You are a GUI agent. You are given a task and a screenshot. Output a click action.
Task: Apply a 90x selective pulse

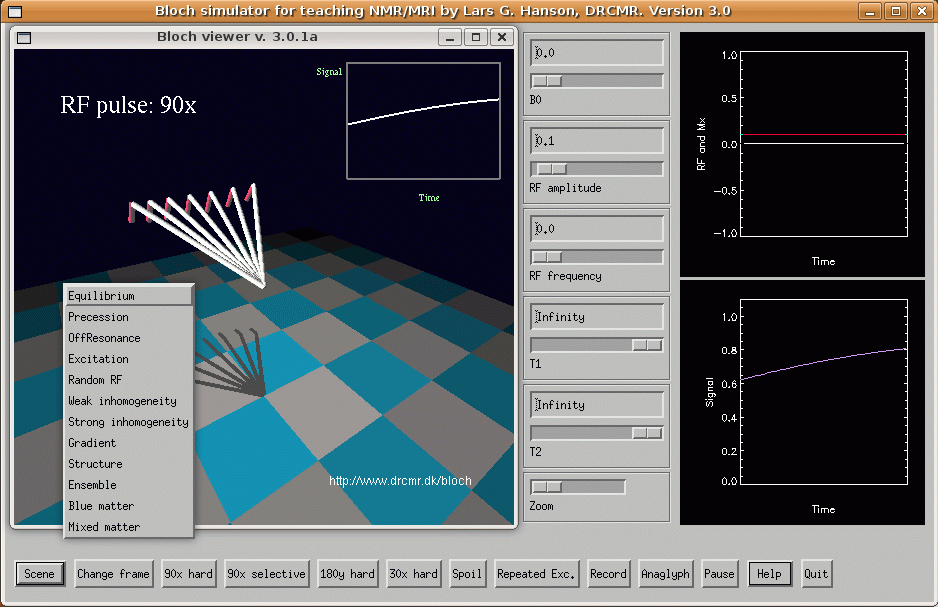(266, 574)
